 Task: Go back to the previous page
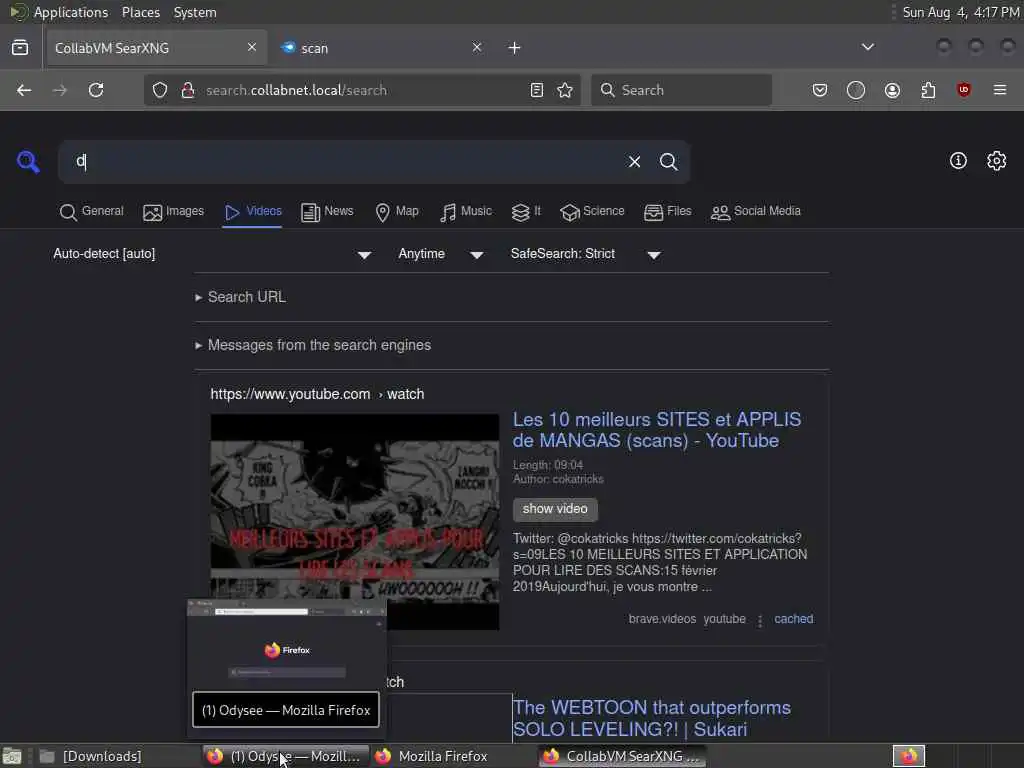pyautogui.click(x=24, y=90)
